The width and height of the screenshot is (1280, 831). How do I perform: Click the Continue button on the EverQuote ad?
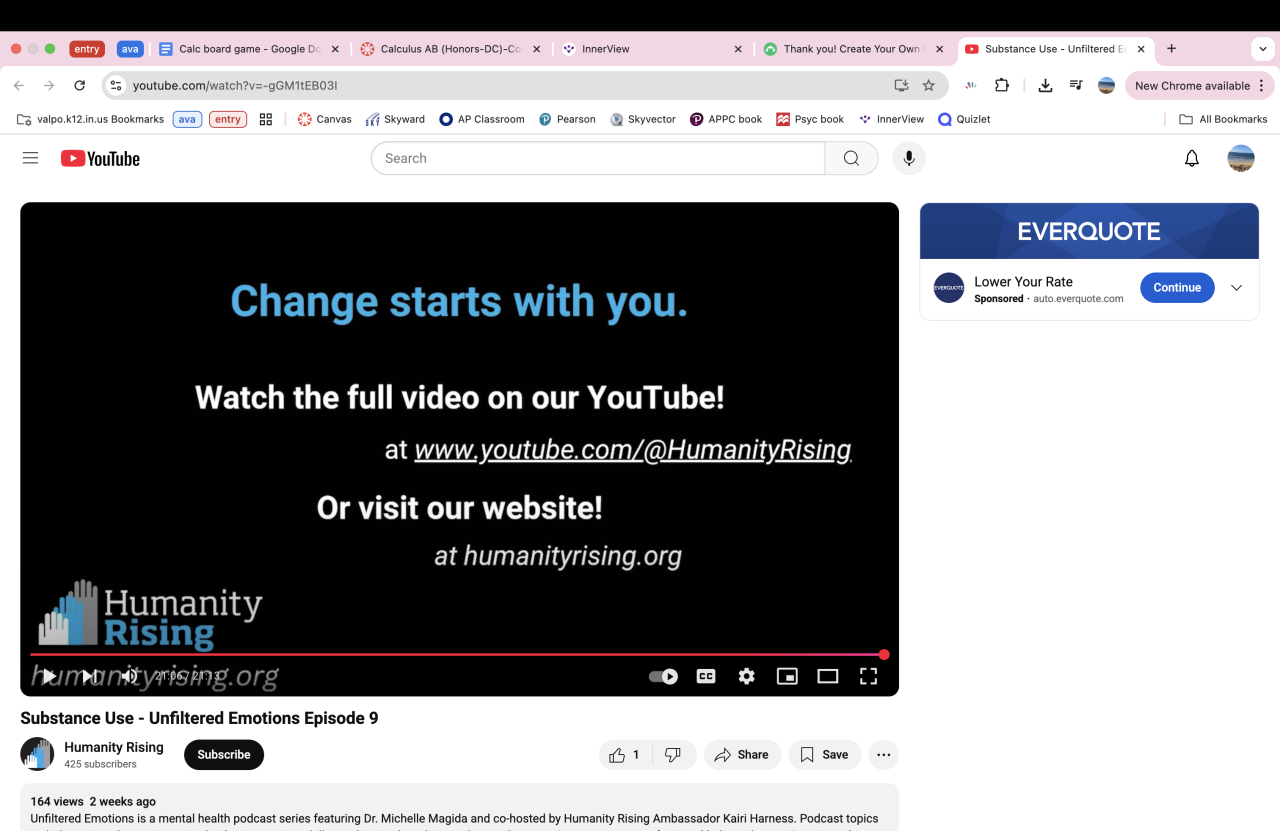pos(1177,287)
